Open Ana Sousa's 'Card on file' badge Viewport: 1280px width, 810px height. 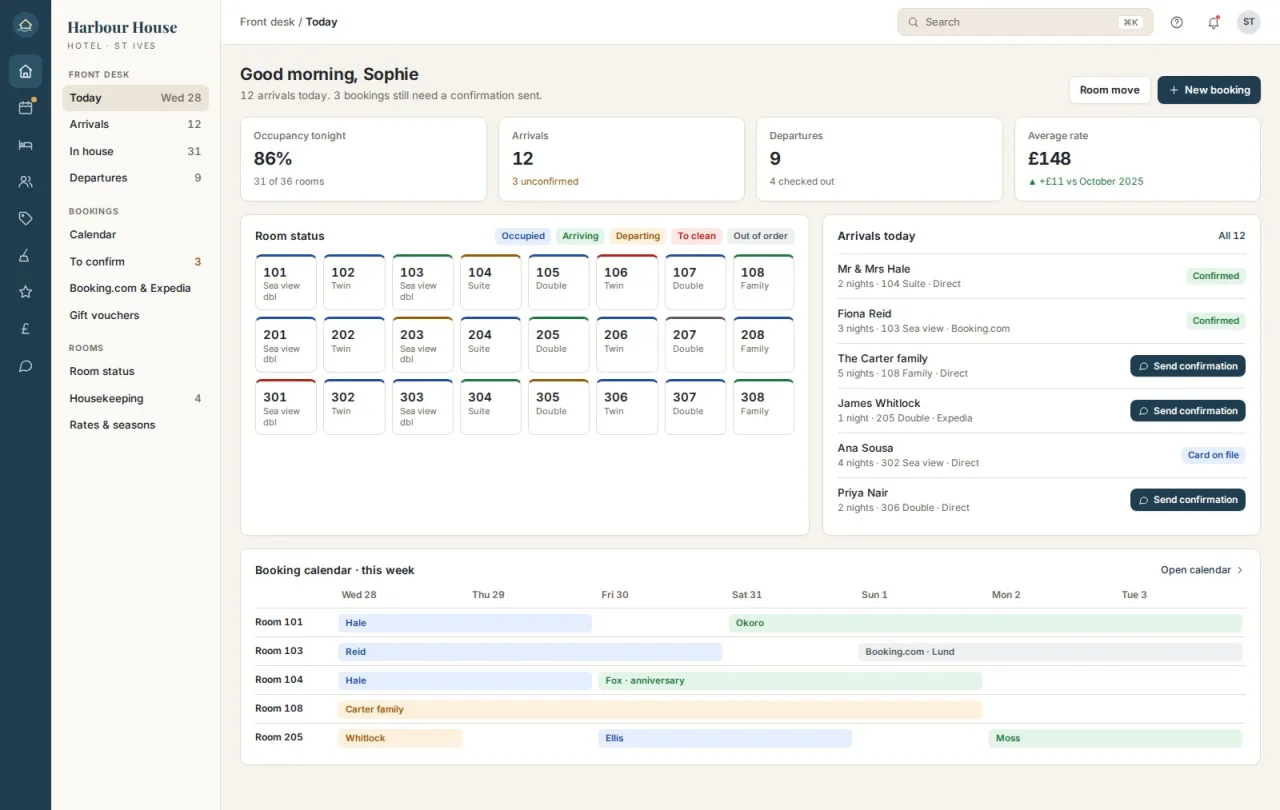(1213, 455)
